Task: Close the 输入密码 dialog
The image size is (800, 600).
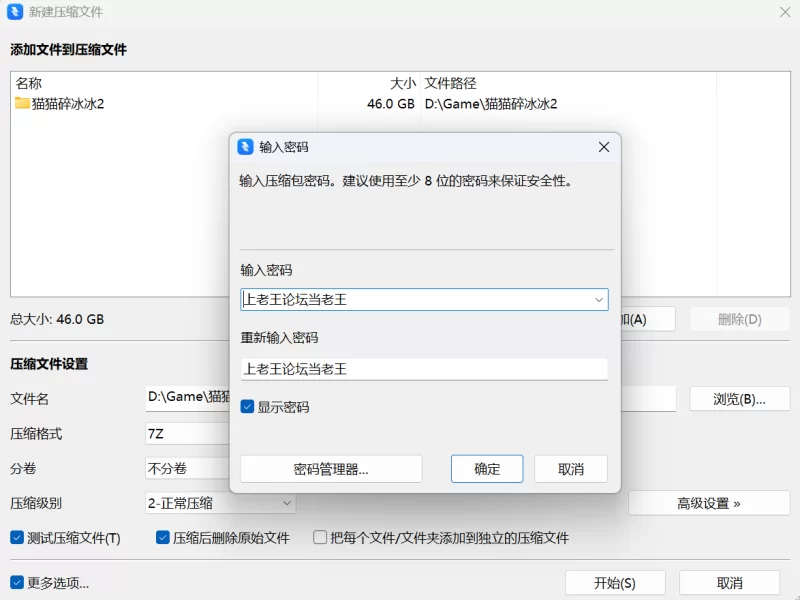Action: click(x=604, y=147)
